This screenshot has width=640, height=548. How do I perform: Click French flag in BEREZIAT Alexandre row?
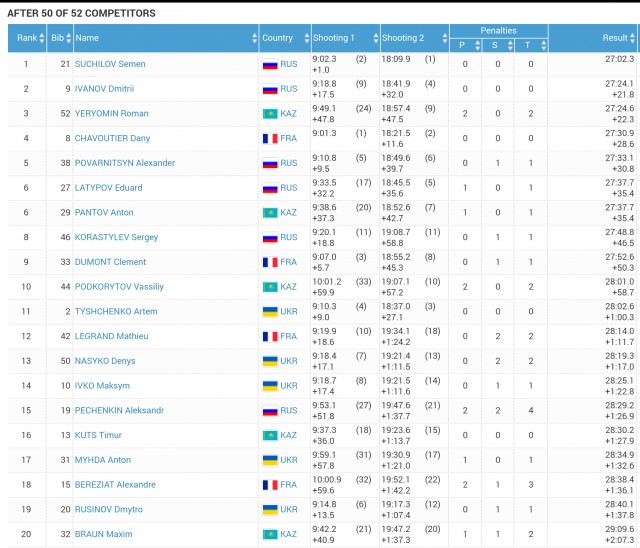[270, 485]
